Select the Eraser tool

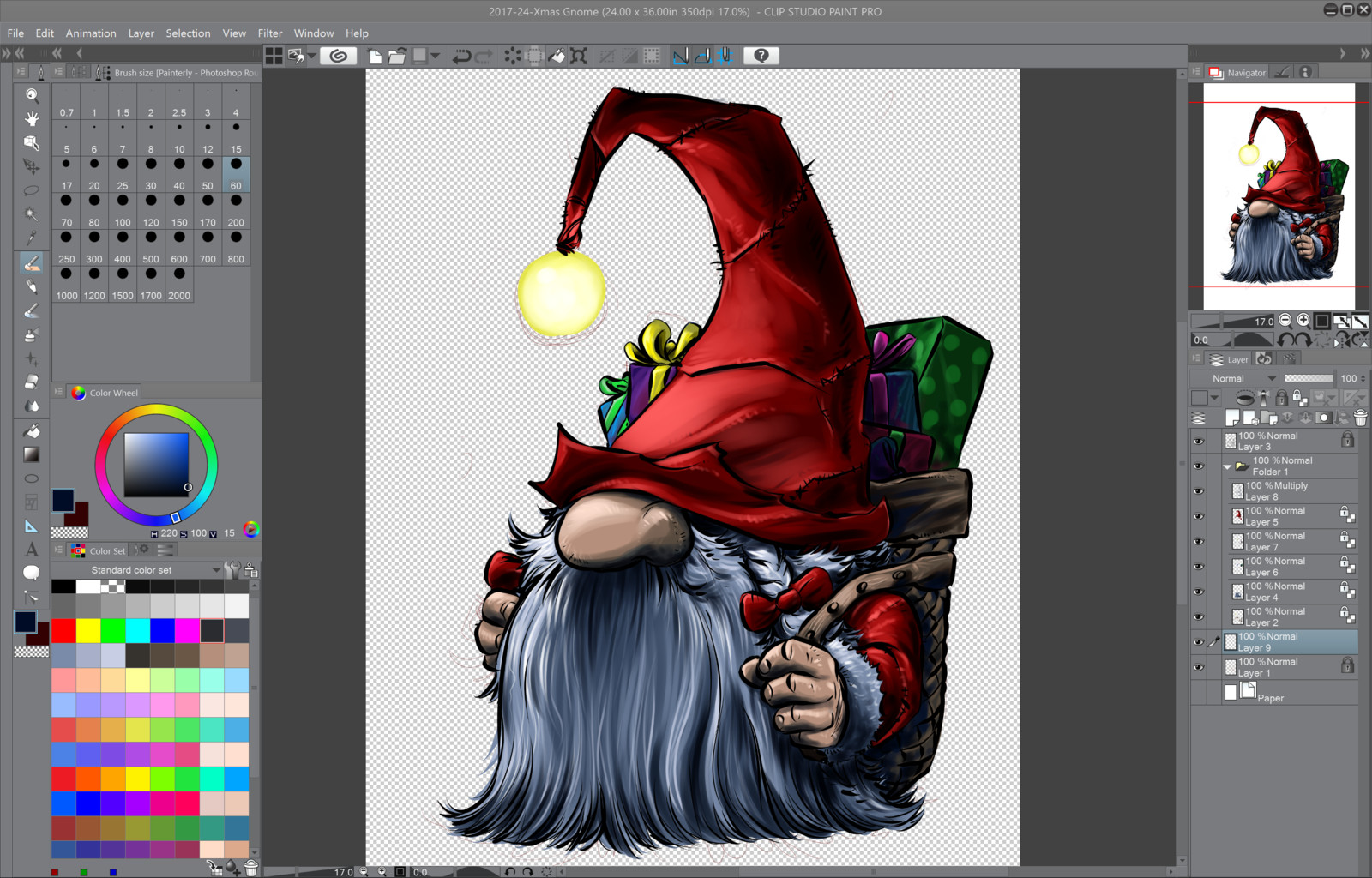[32, 382]
